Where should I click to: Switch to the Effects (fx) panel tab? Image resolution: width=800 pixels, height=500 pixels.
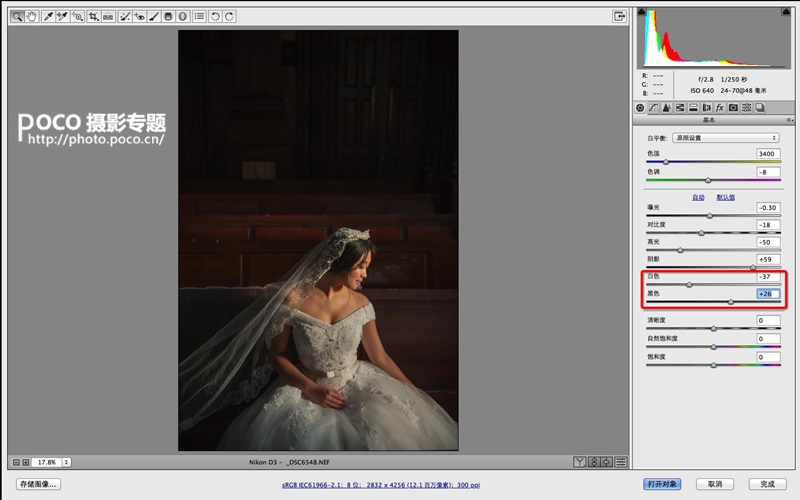(x=720, y=108)
